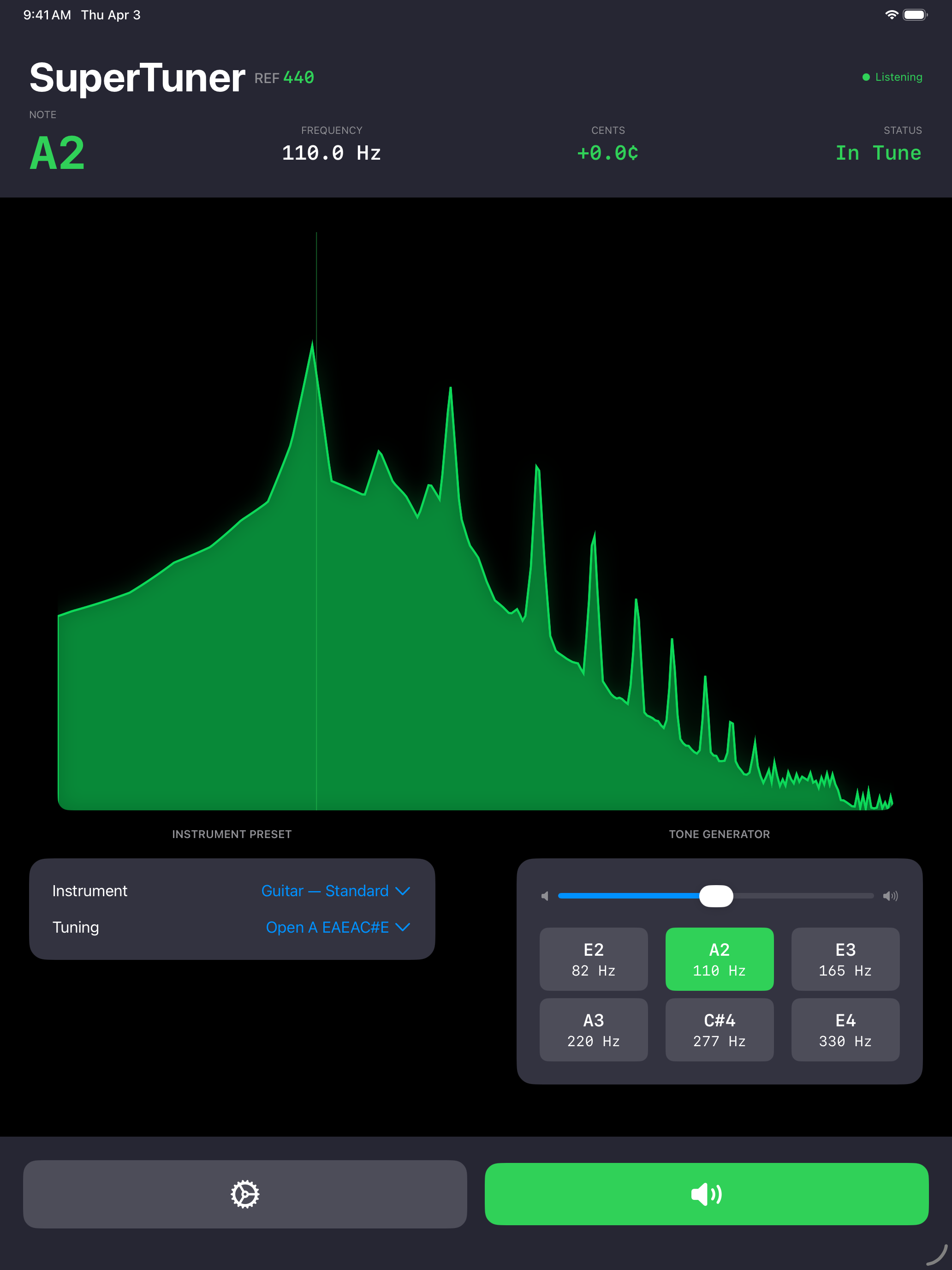Screen dimensions: 952x1270
Task: Open settings with the gear button
Action: point(245,1194)
